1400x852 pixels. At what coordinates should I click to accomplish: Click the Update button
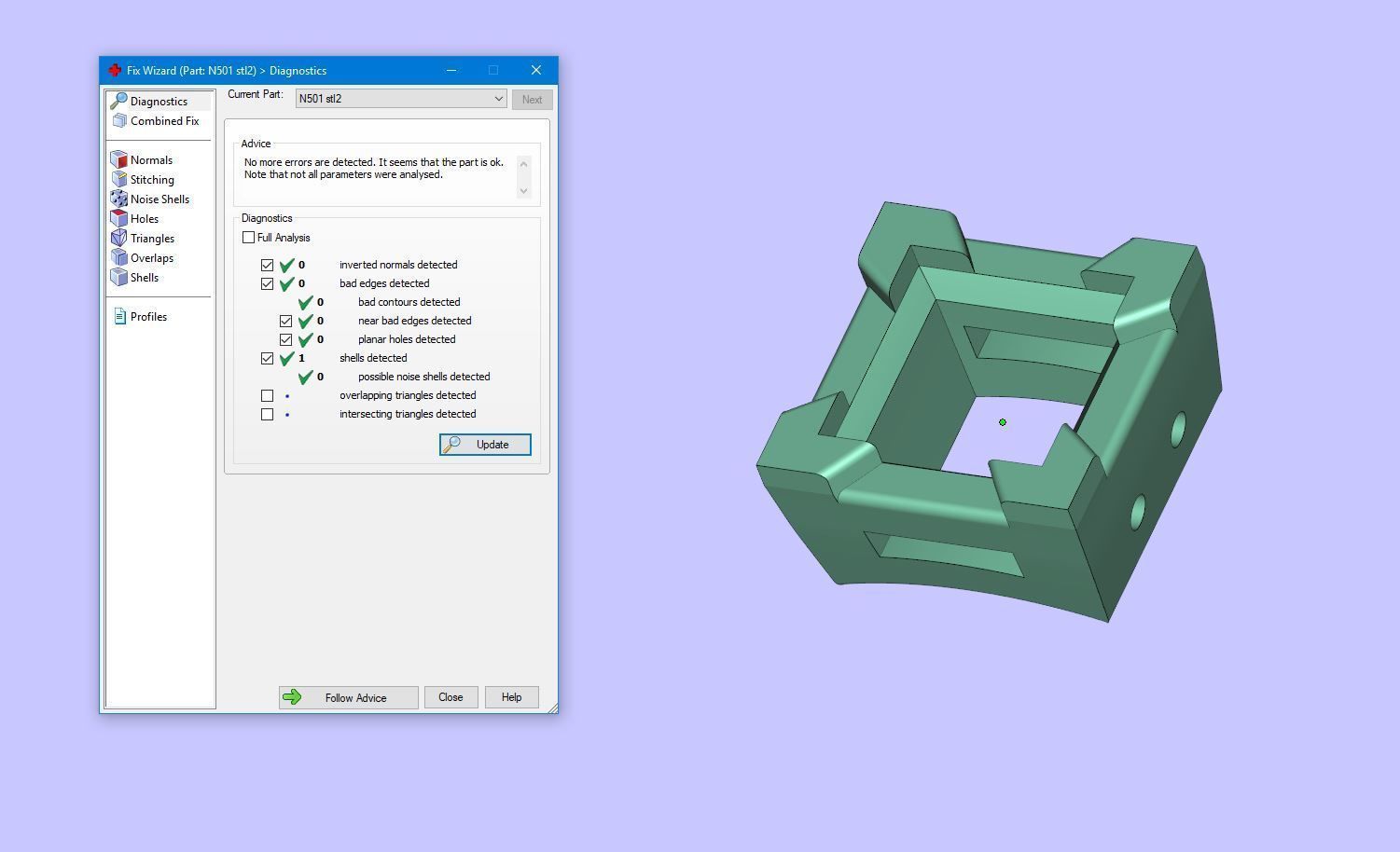485,445
